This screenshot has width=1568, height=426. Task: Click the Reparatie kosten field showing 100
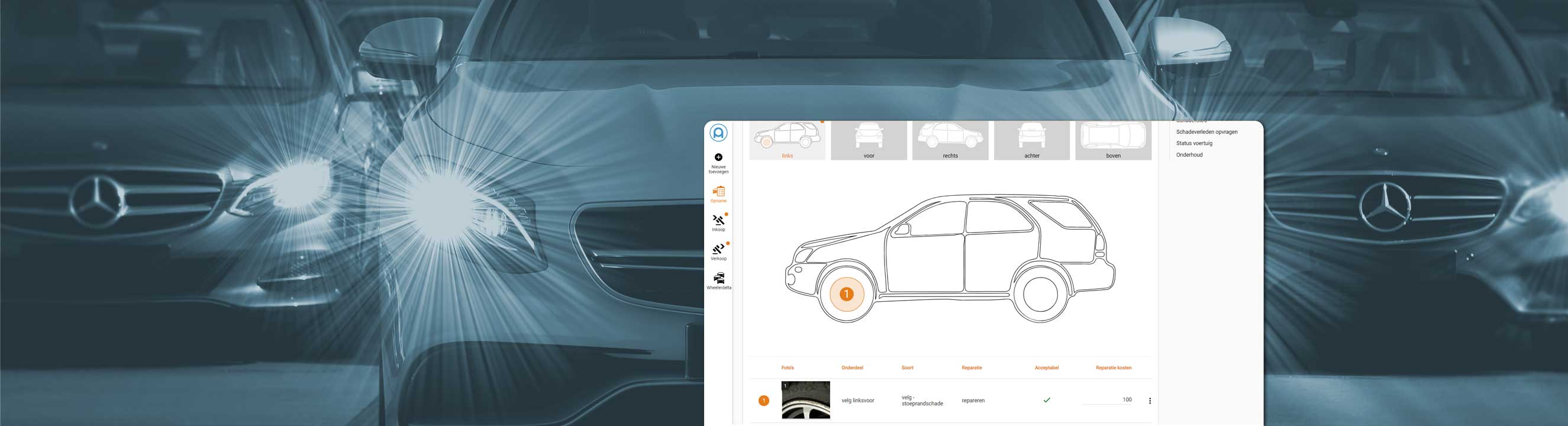[x=1107, y=400]
